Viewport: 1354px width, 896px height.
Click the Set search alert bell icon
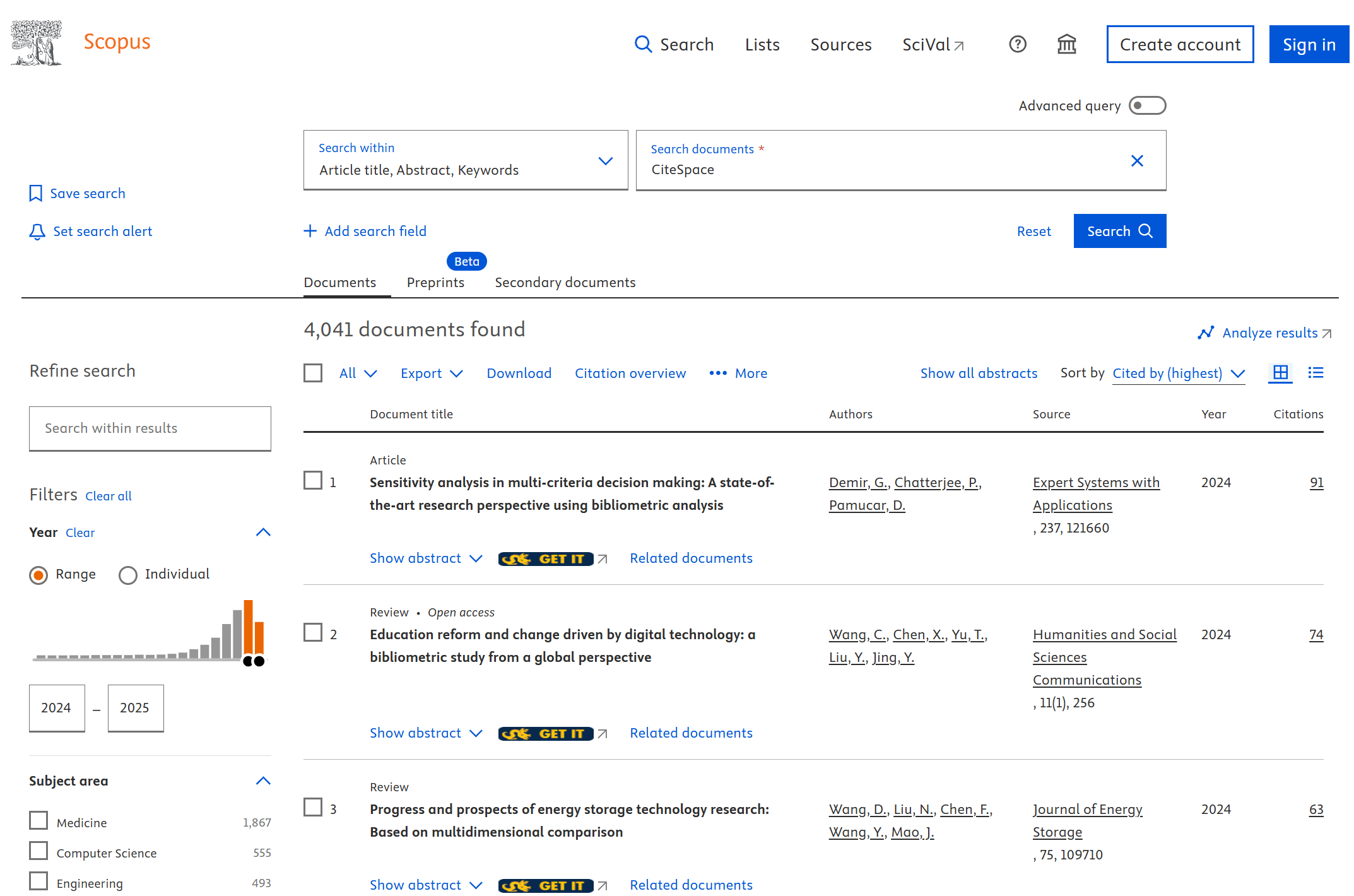(x=37, y=232)
